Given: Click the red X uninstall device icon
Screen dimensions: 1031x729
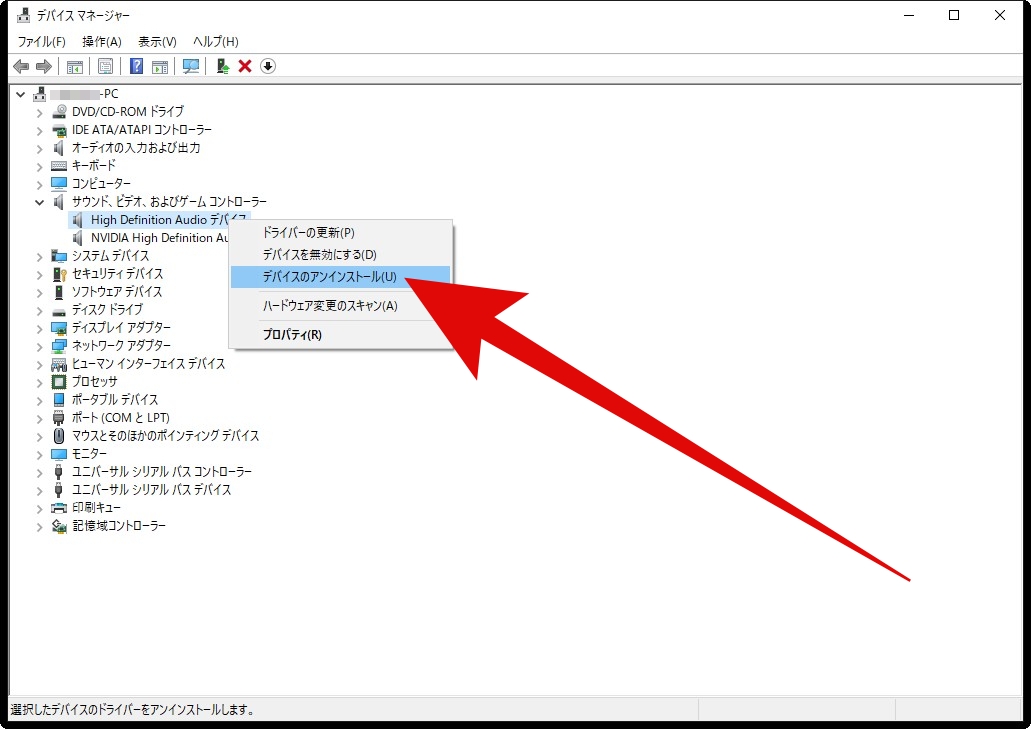Looking at the screenshot, I should (x=245, y=66).
